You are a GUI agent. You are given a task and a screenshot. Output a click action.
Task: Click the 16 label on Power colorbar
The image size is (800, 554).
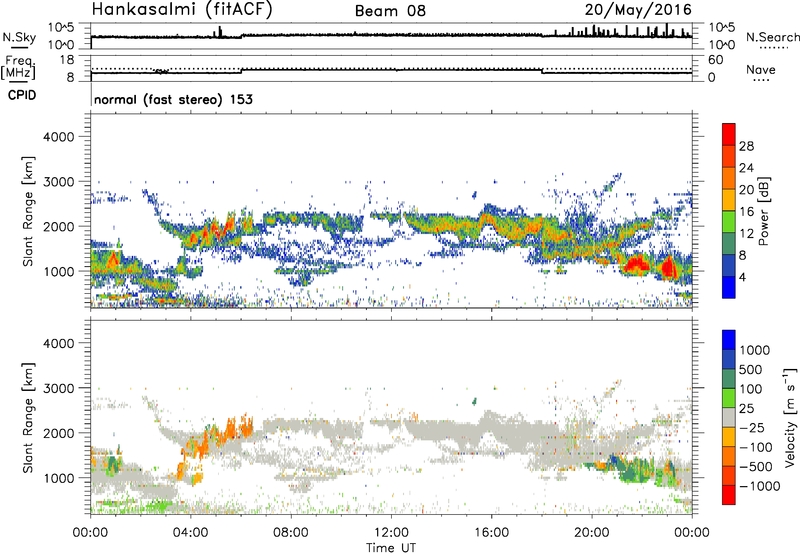click(746, 212)
